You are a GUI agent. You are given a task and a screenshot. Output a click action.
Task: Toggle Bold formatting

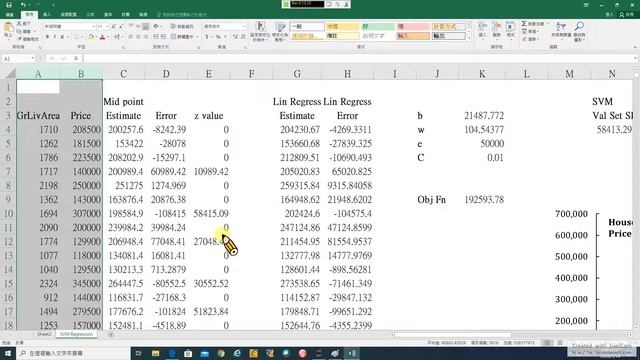coord(47,37)
